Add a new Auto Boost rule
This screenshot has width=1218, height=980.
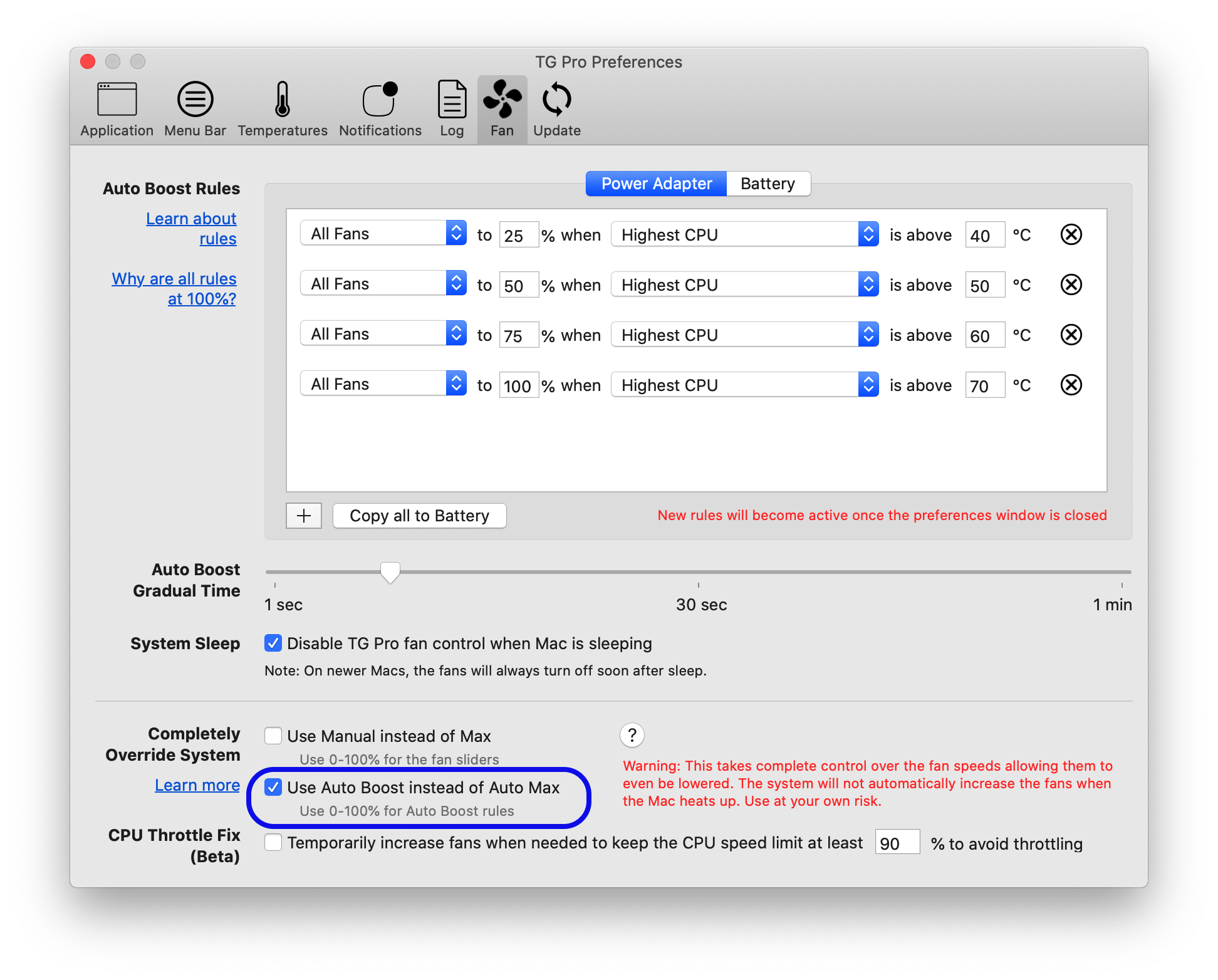pyautogui.click(x=303, y=515)
